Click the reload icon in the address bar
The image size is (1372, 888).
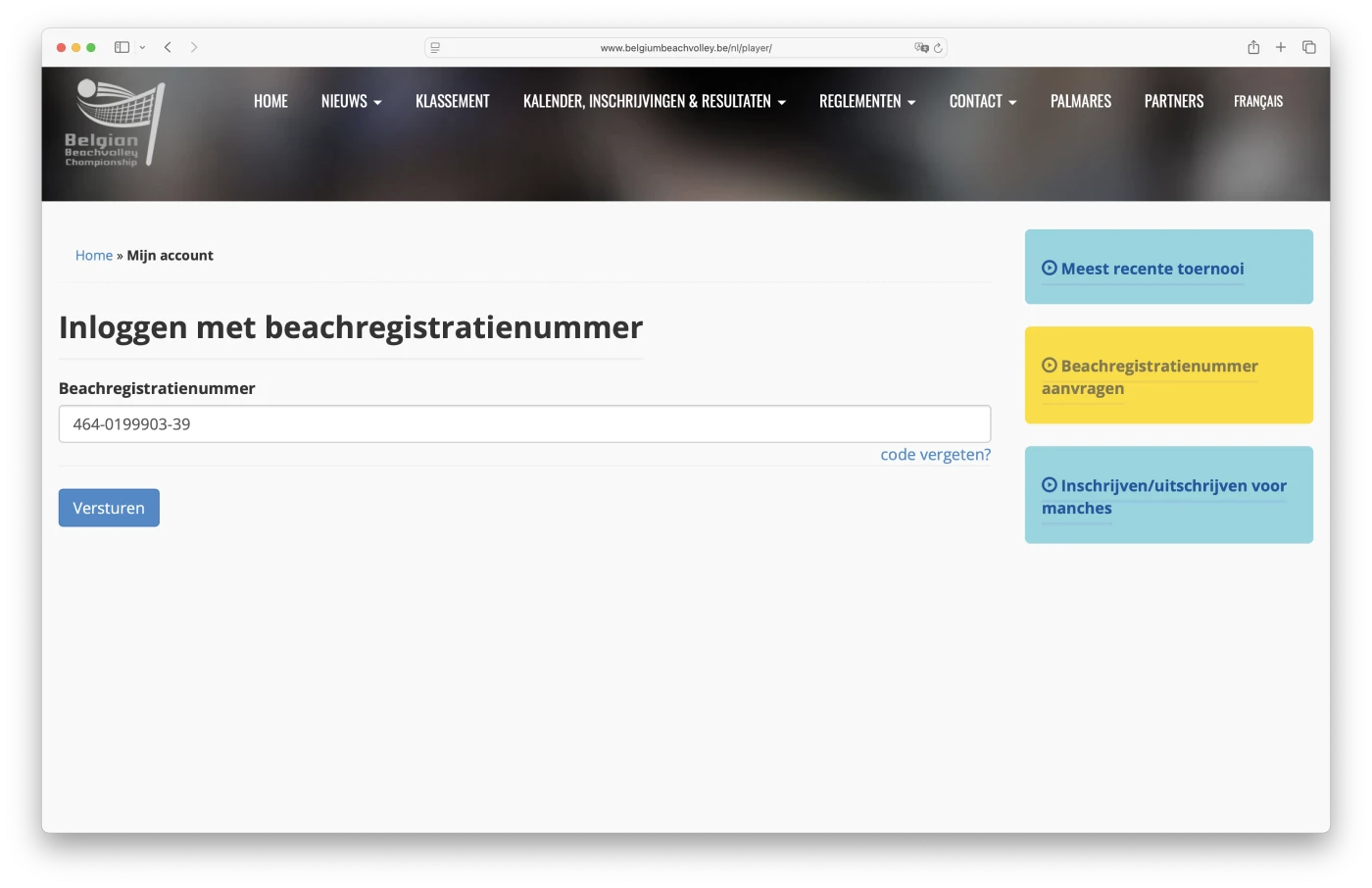click(x=937, y=46)
